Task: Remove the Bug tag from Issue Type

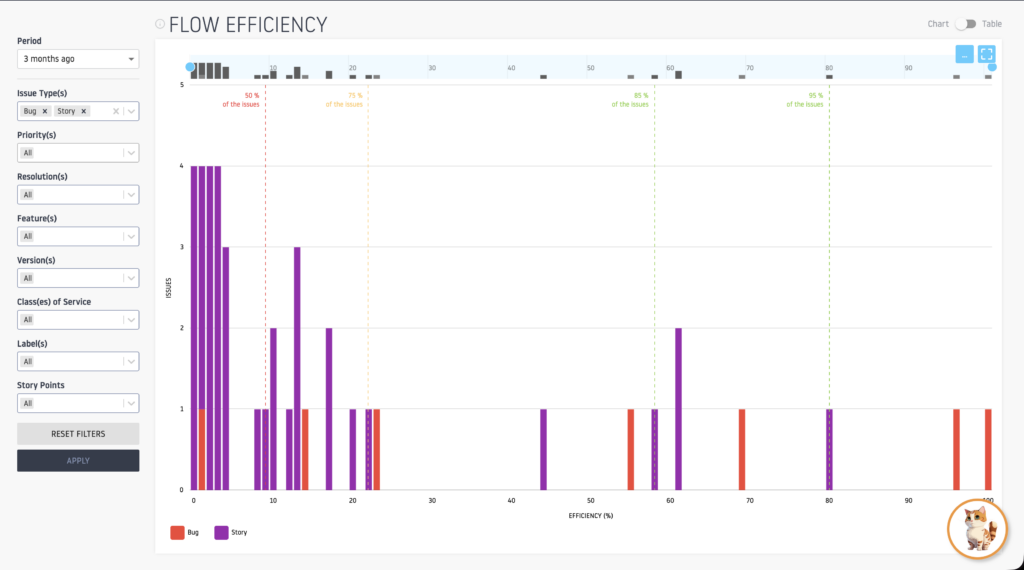Action: (45, 111)
